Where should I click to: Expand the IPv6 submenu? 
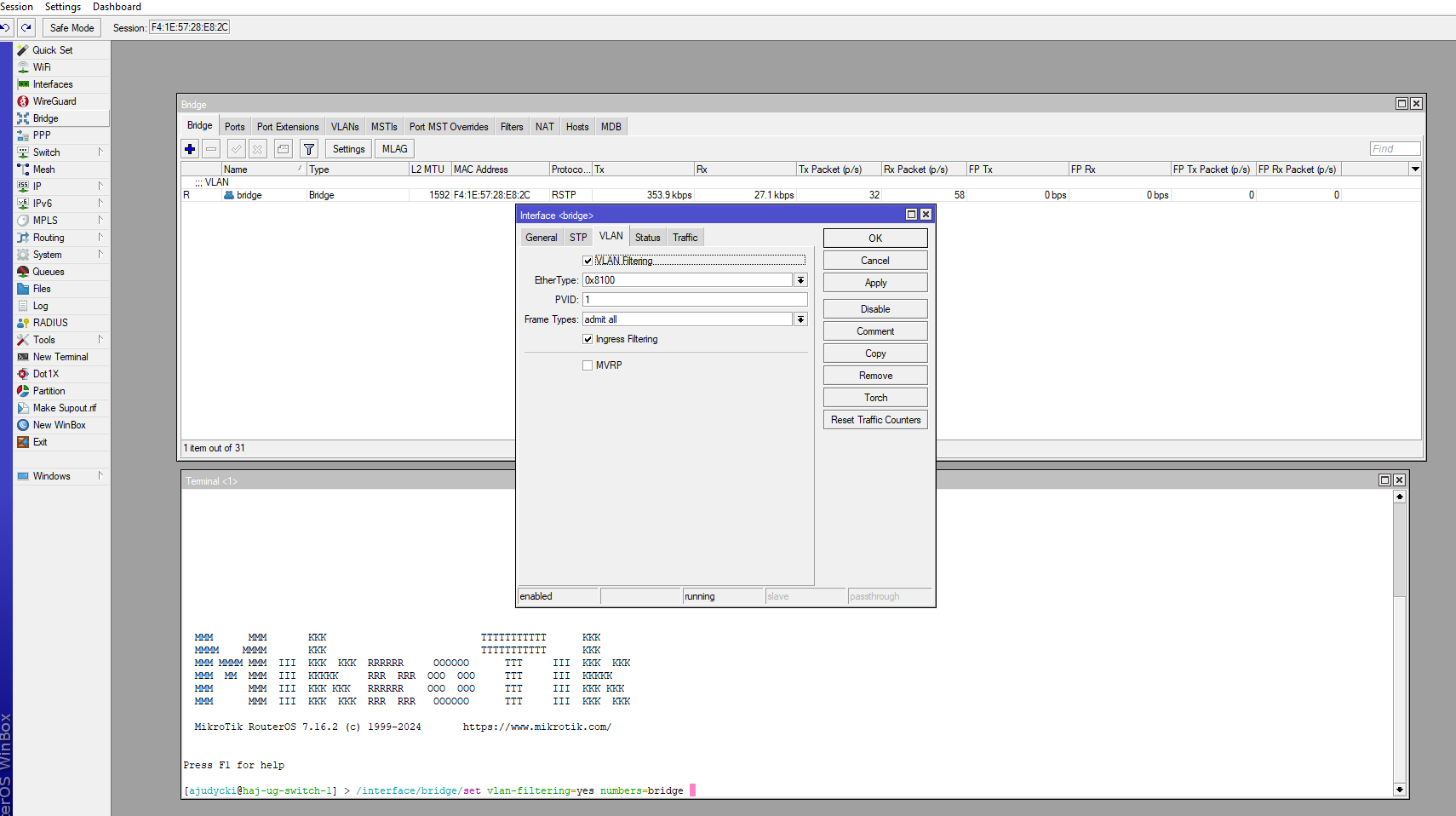pos(100,203)
